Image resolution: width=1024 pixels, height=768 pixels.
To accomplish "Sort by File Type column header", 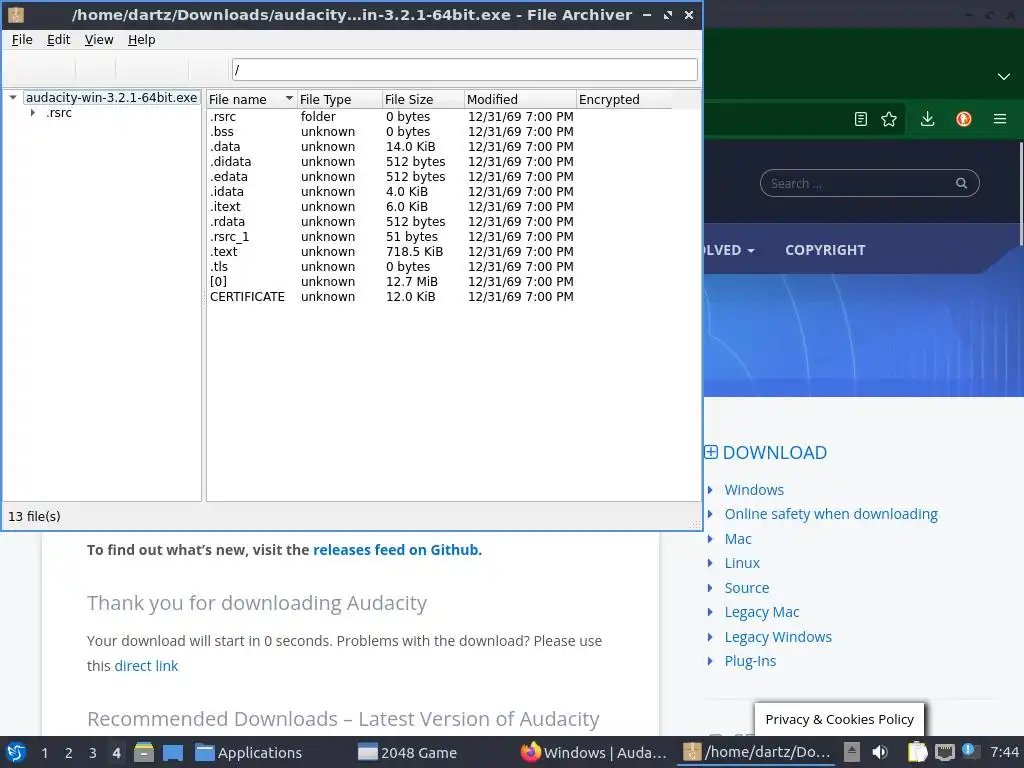I will [339, 99].
